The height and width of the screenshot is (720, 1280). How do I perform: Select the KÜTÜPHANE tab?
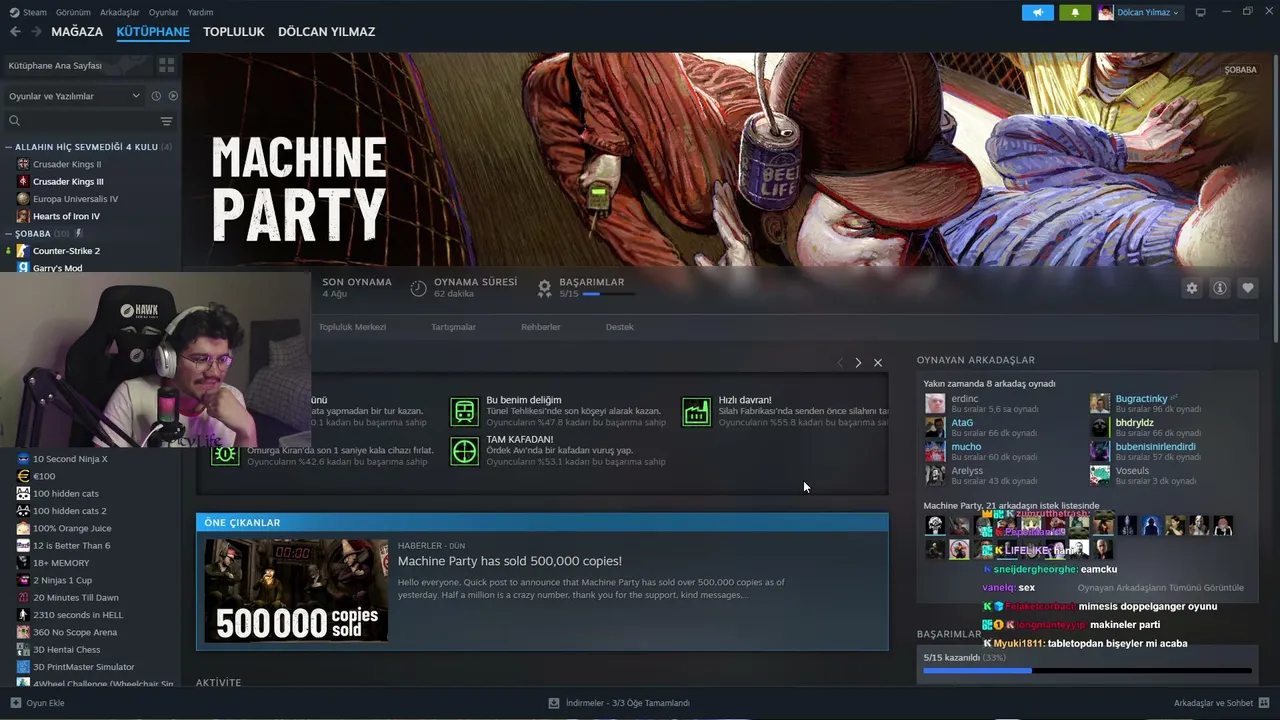(153, 32)
